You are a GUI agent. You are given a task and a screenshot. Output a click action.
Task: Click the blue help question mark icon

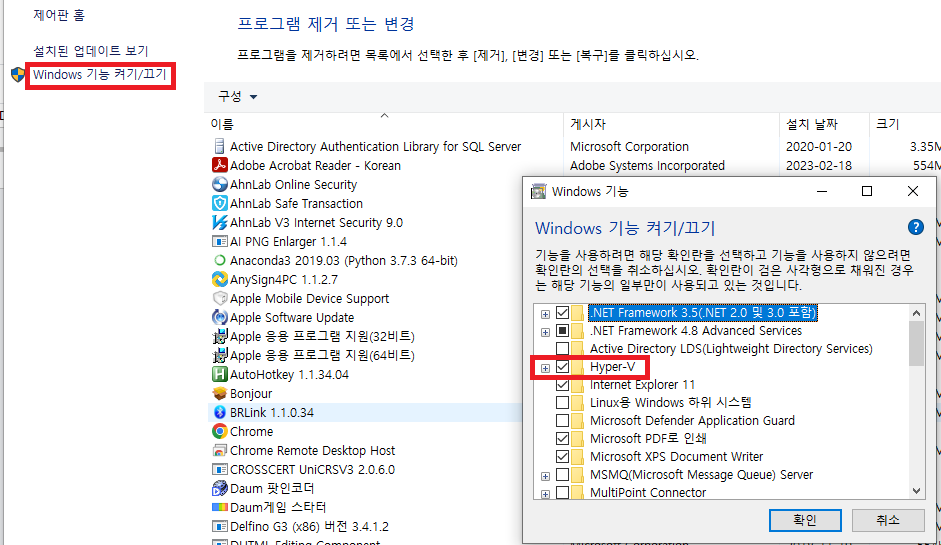[915, 227]
